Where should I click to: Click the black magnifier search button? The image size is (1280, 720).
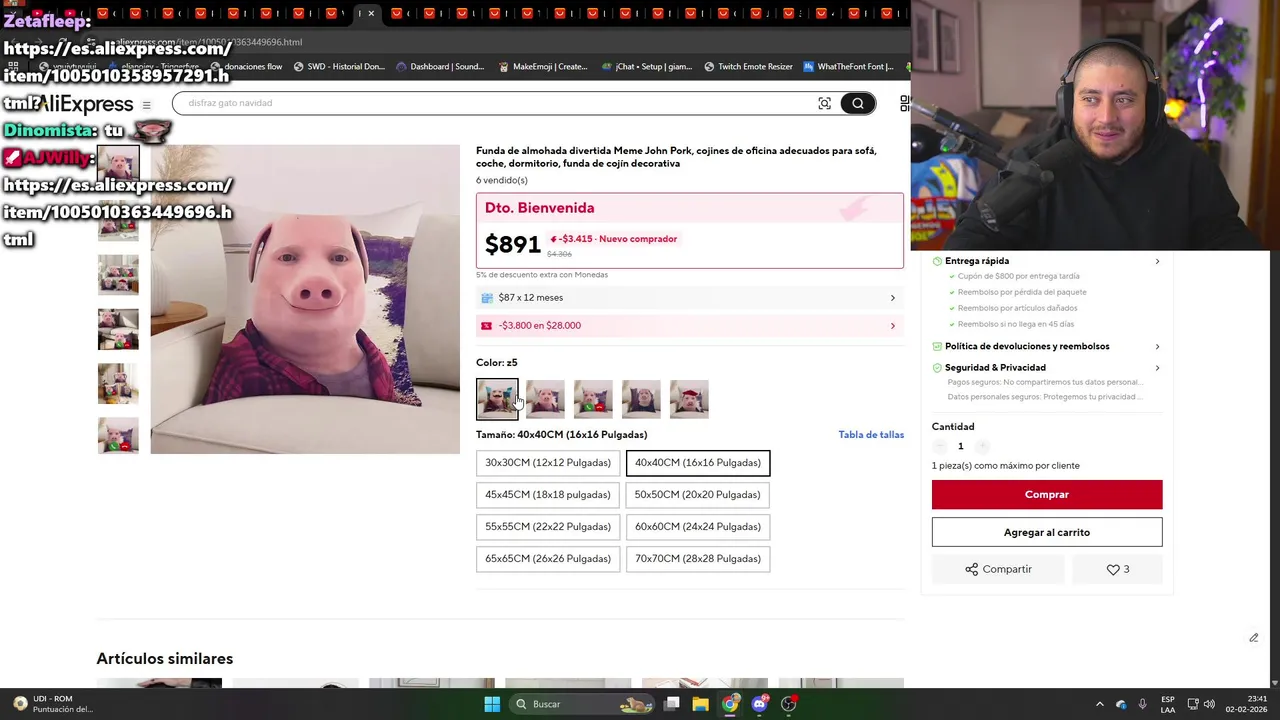pos(858,103)
